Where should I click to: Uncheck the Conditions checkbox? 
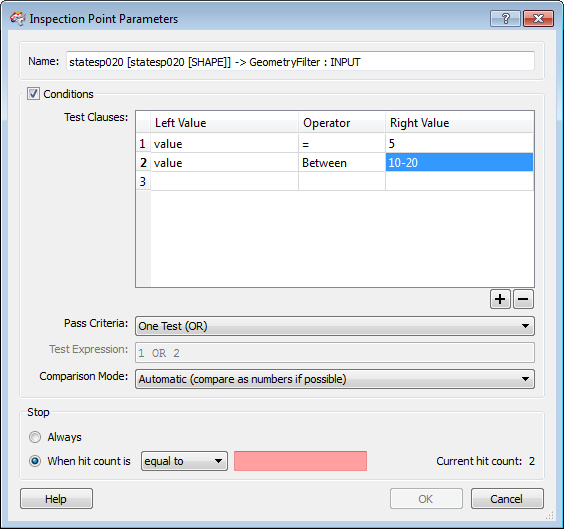pos(33,94)
